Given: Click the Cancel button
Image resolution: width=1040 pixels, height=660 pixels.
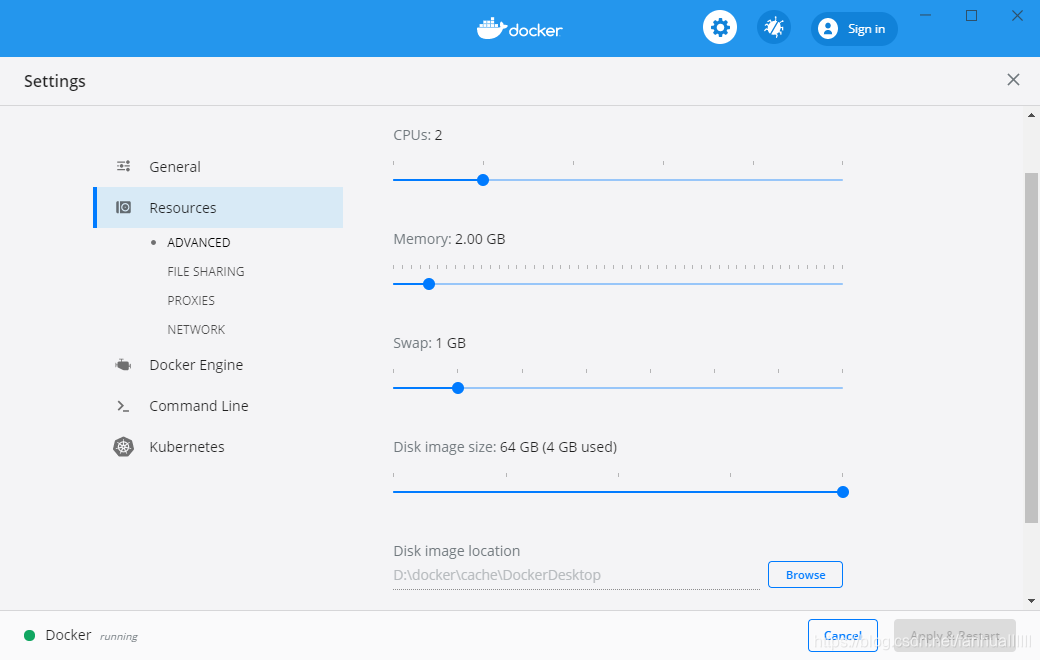Looking at the screenshot, I should click(x=843, y=635).
